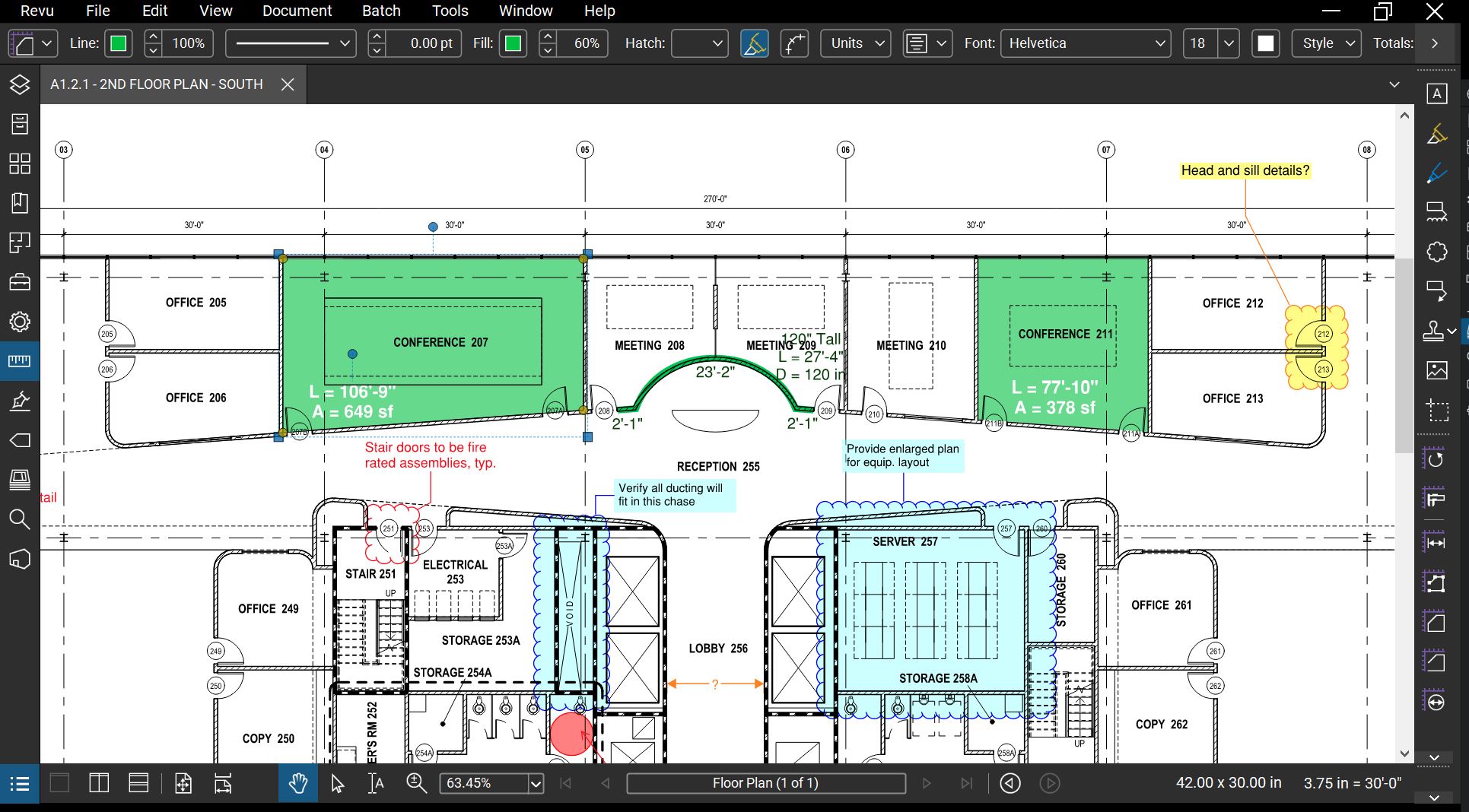Open the Batch menu

tap(381, 11)
